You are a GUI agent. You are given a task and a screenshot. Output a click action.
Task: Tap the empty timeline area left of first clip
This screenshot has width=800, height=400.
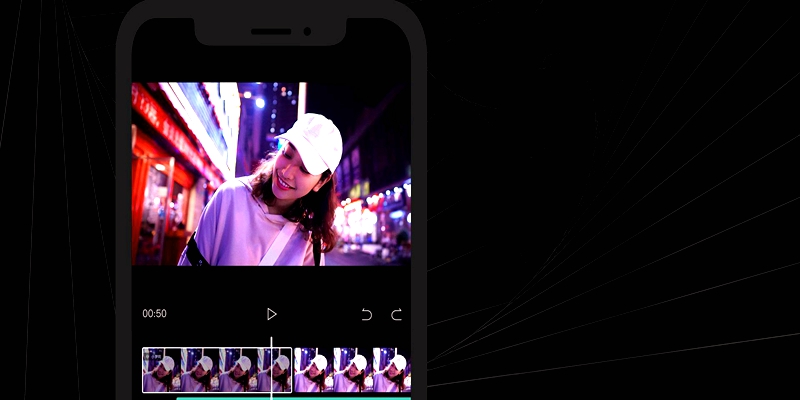point(137,371)
